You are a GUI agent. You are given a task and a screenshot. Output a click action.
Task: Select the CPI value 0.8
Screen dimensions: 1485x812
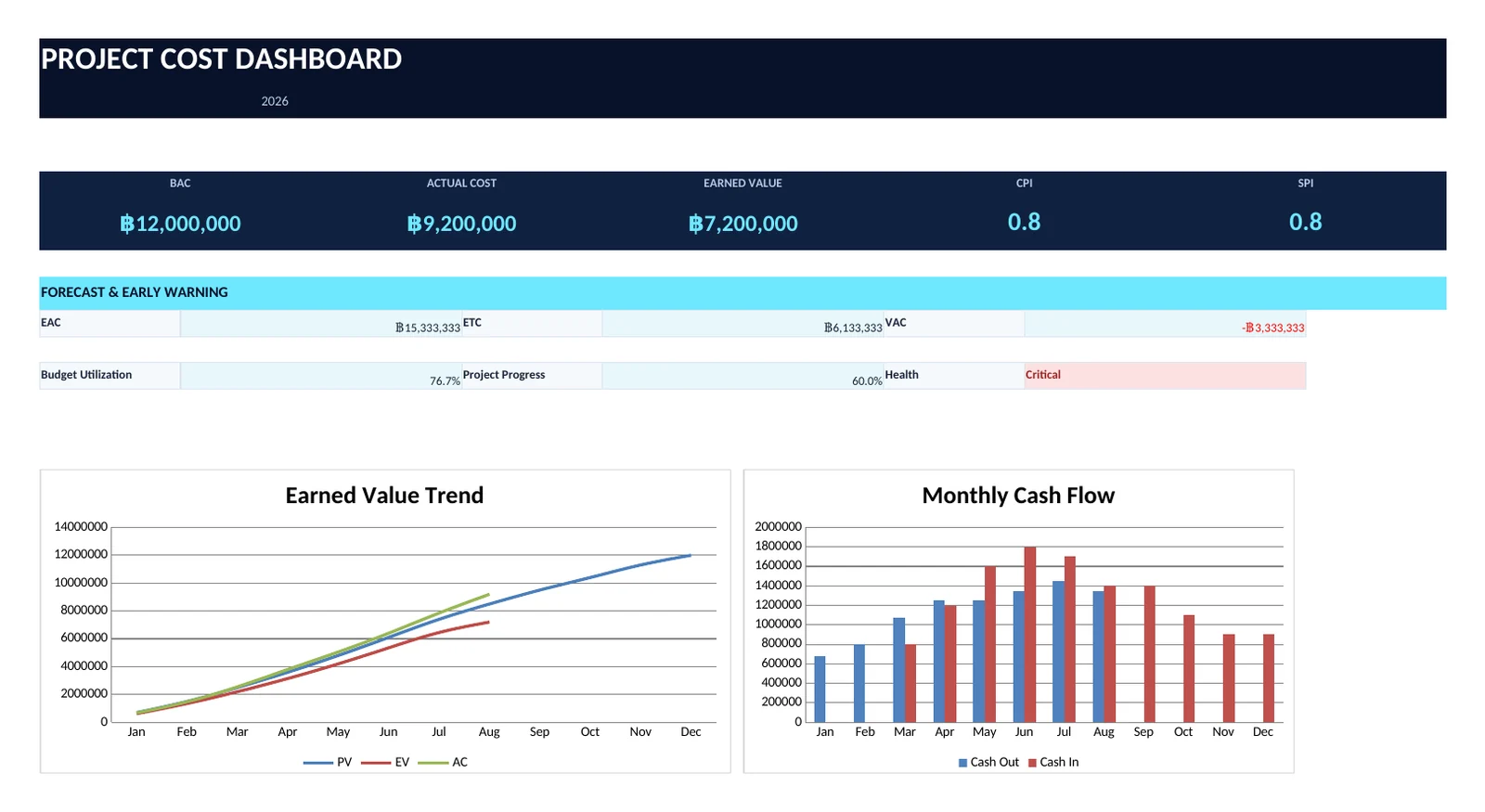(1024, 222)
